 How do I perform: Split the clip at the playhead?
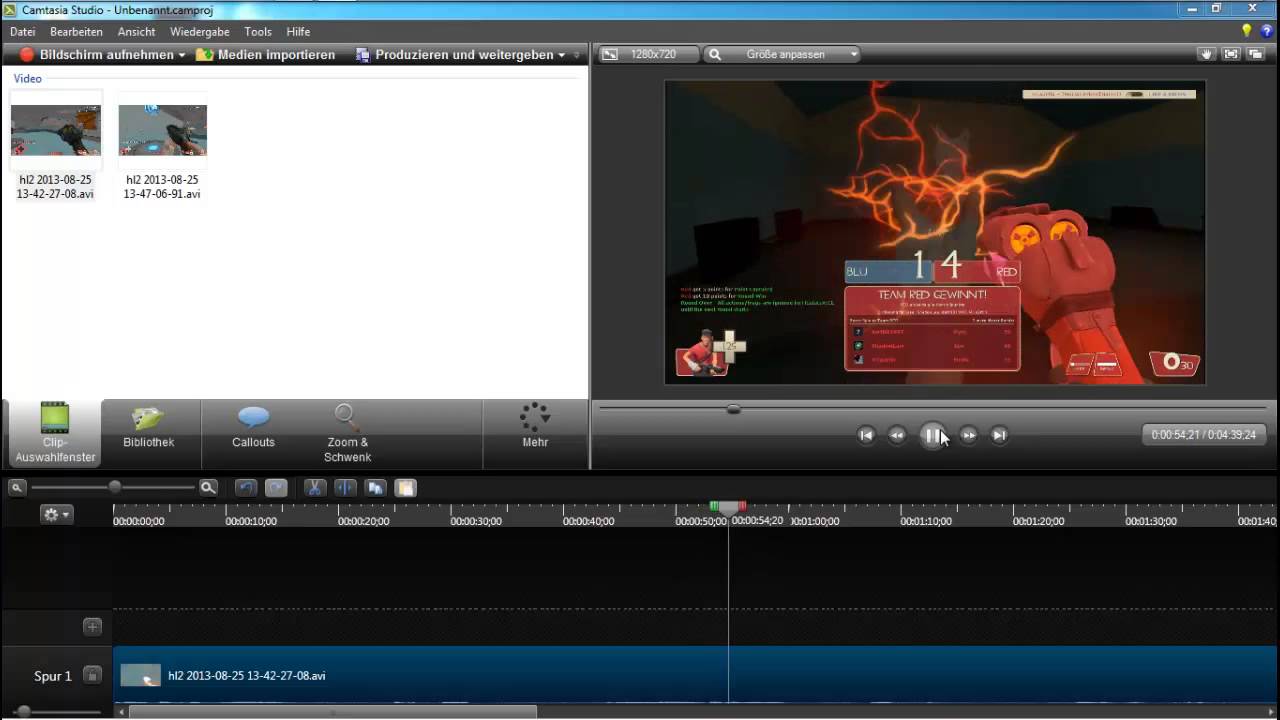pyautogui.click(x=345, y=488)
